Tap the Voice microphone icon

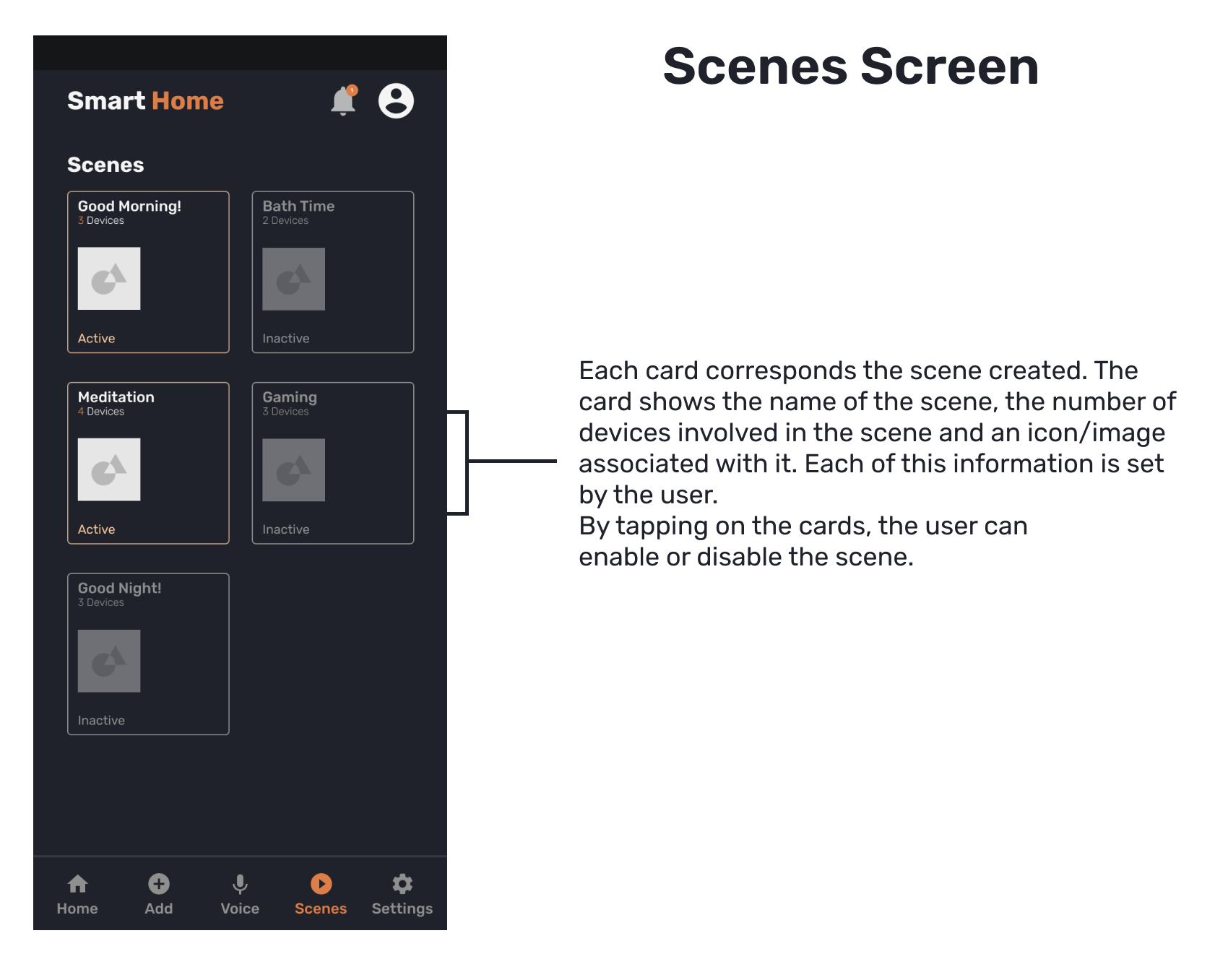point(240,884)
